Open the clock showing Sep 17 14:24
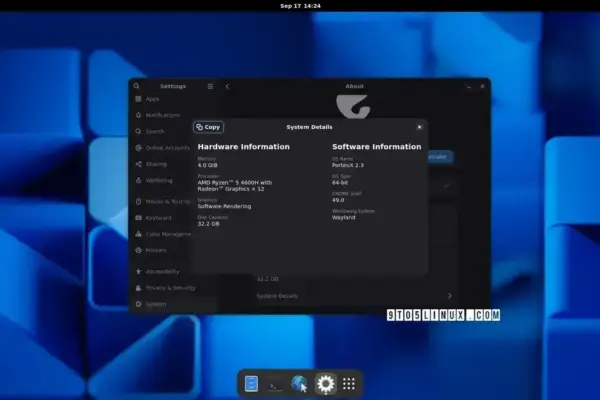The width and height of the screenshot is (600, 400). [300, 6]
